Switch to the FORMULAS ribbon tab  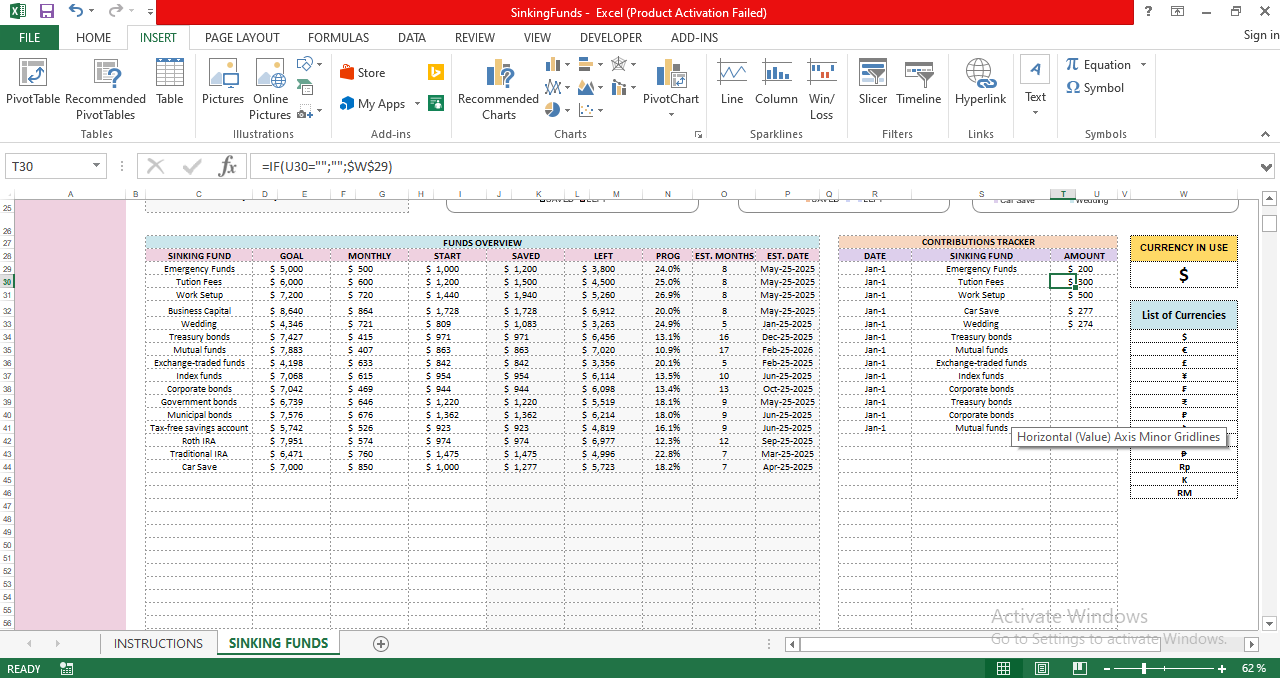pyautogui.click(x=338, y=37)
